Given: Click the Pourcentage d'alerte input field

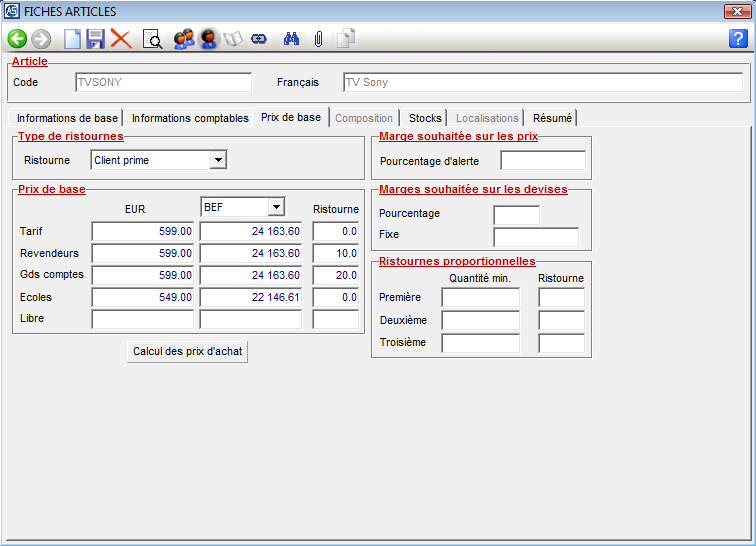Looking at the screenshot, I should coord(542,161).
